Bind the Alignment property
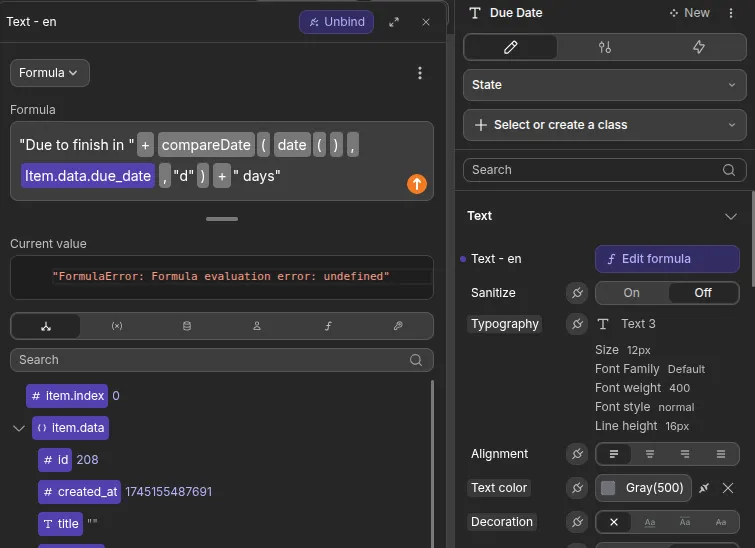Image resolution: width=755 pixels, height=548 pixels. click(x=577, y=454)
